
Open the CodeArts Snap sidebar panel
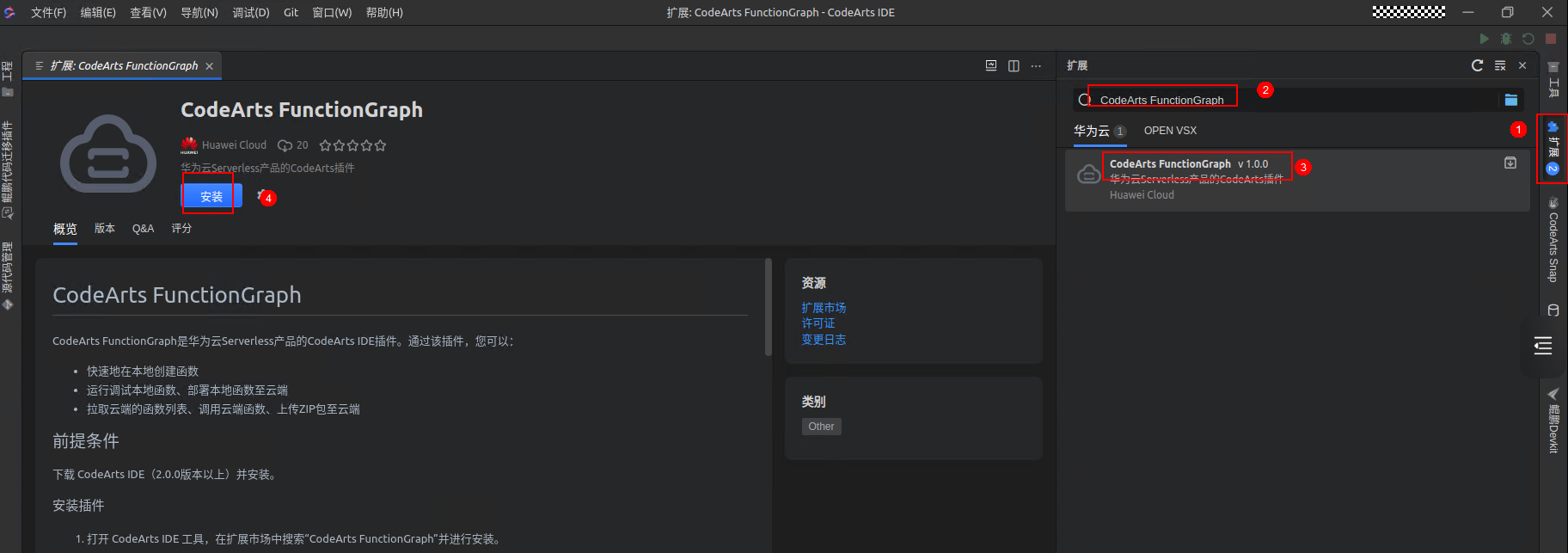1553,240
